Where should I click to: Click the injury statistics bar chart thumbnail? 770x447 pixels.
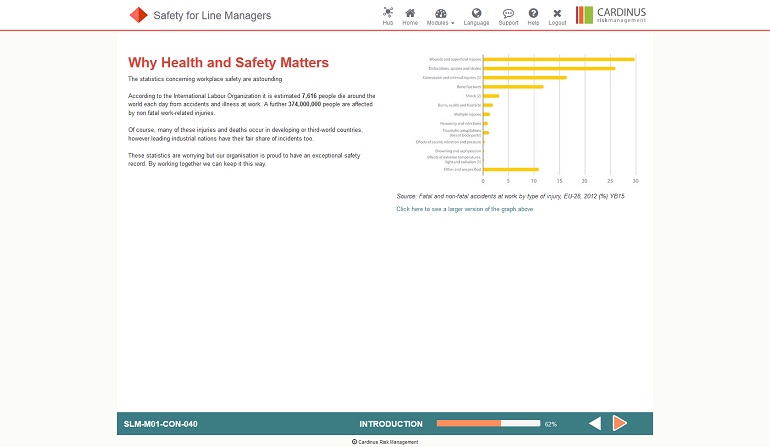527,118
